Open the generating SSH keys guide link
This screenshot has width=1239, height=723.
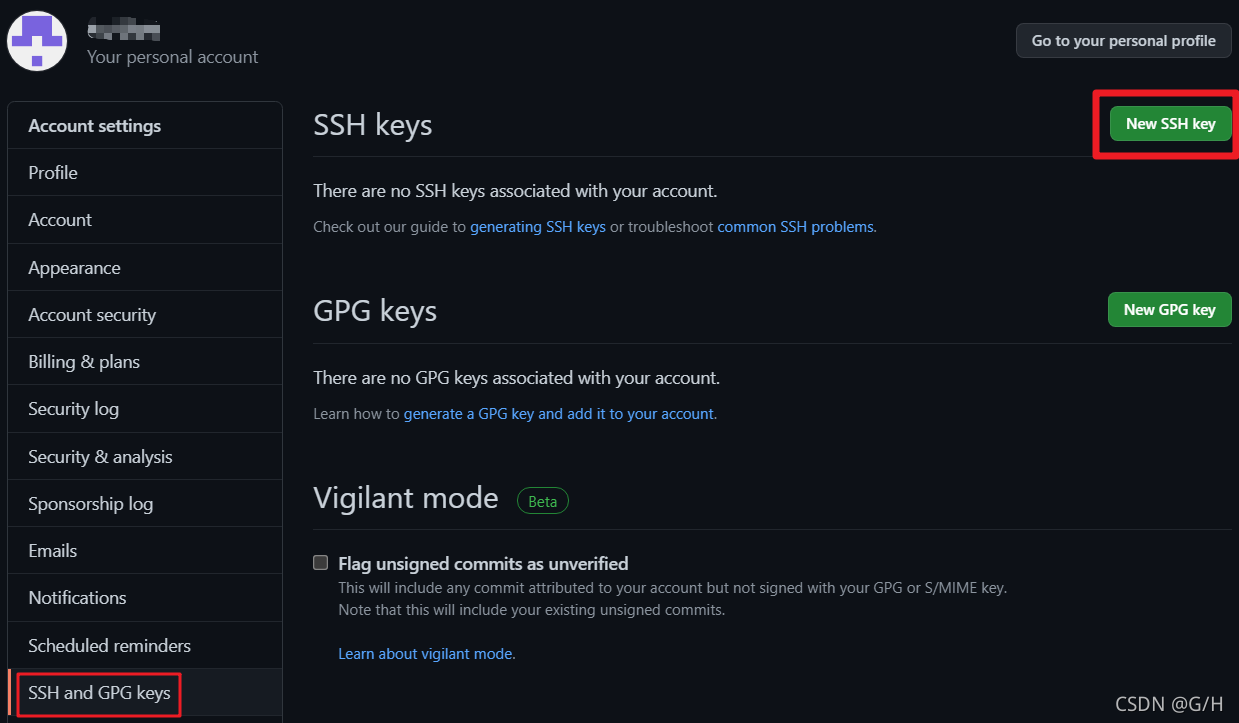[538, 227]
